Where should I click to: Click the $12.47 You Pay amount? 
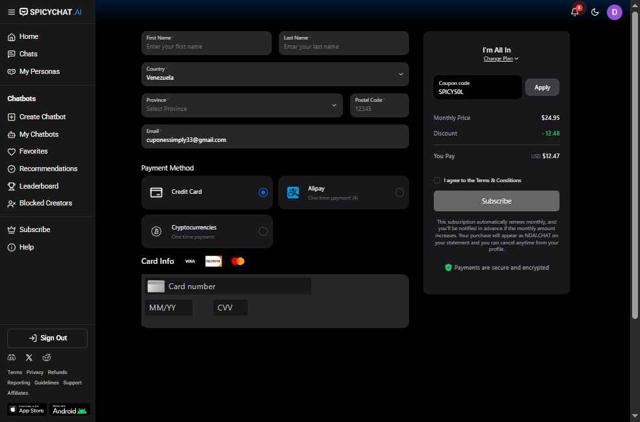pyautogui.click(x=551, y=156)
